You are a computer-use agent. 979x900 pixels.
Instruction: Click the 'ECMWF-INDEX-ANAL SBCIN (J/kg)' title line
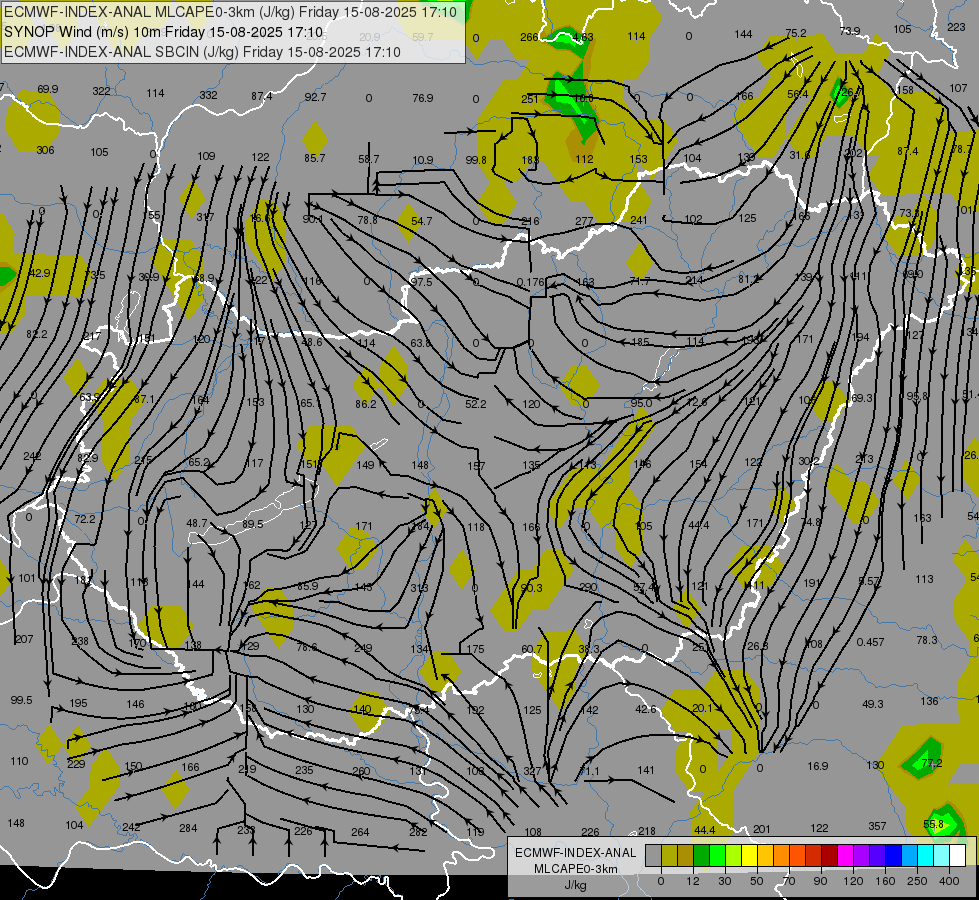click(202, 52)
